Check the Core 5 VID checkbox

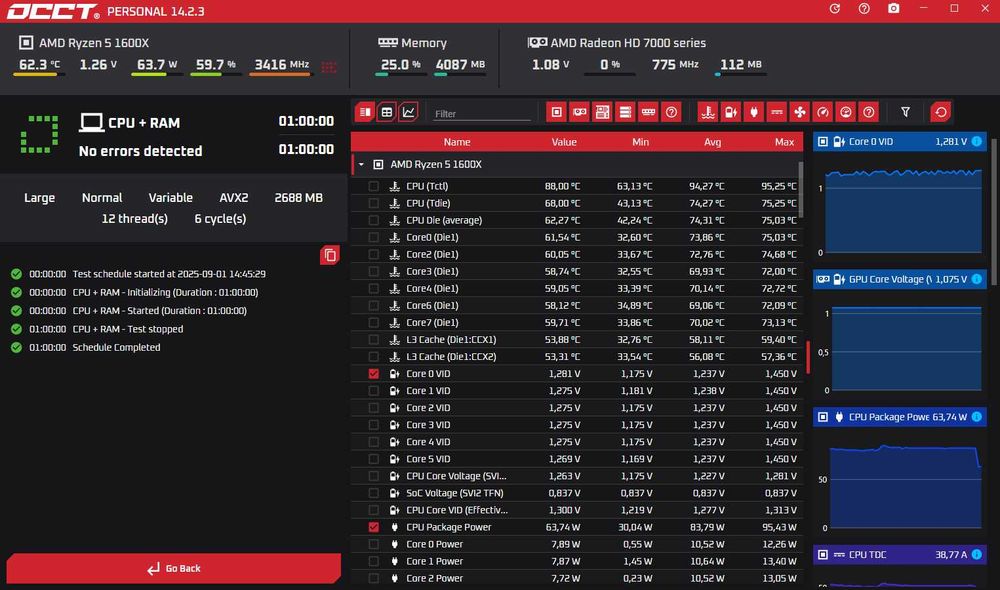[x=374, y=459]
